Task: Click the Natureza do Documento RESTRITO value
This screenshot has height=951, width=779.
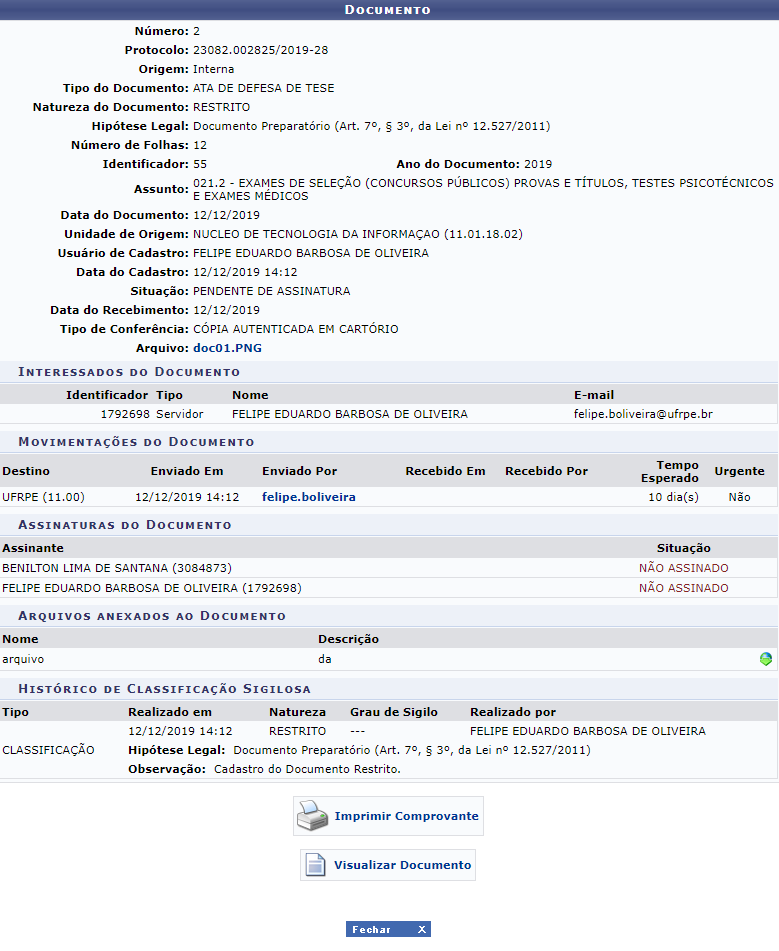Action: pyautogui.click(x=221, y=107)
